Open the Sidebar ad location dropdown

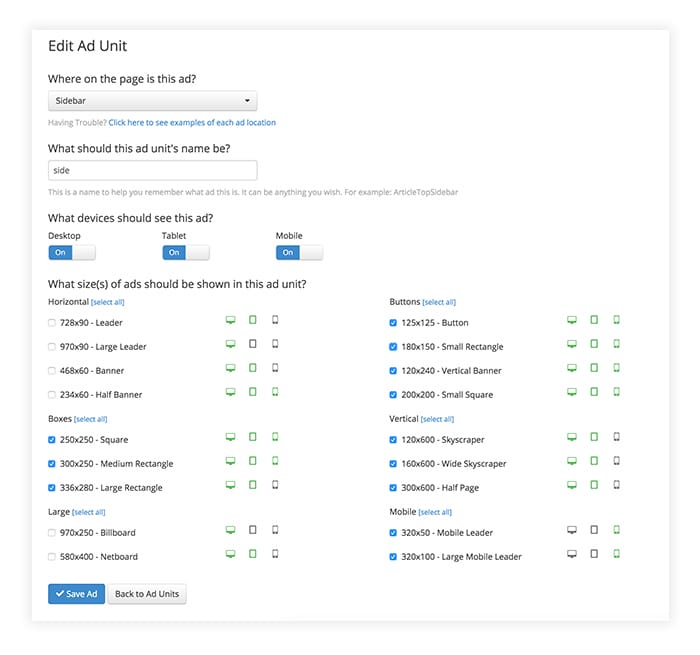click(152, 101)
